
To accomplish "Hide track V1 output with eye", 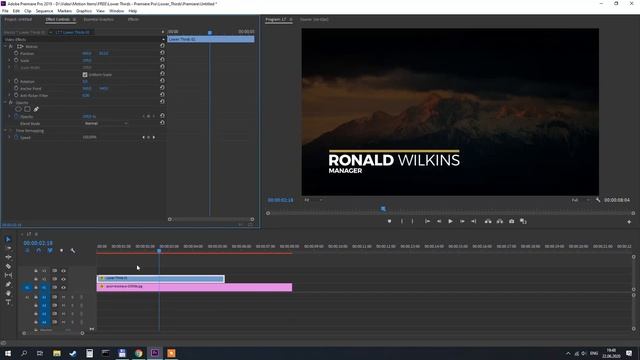I will 63,287.
